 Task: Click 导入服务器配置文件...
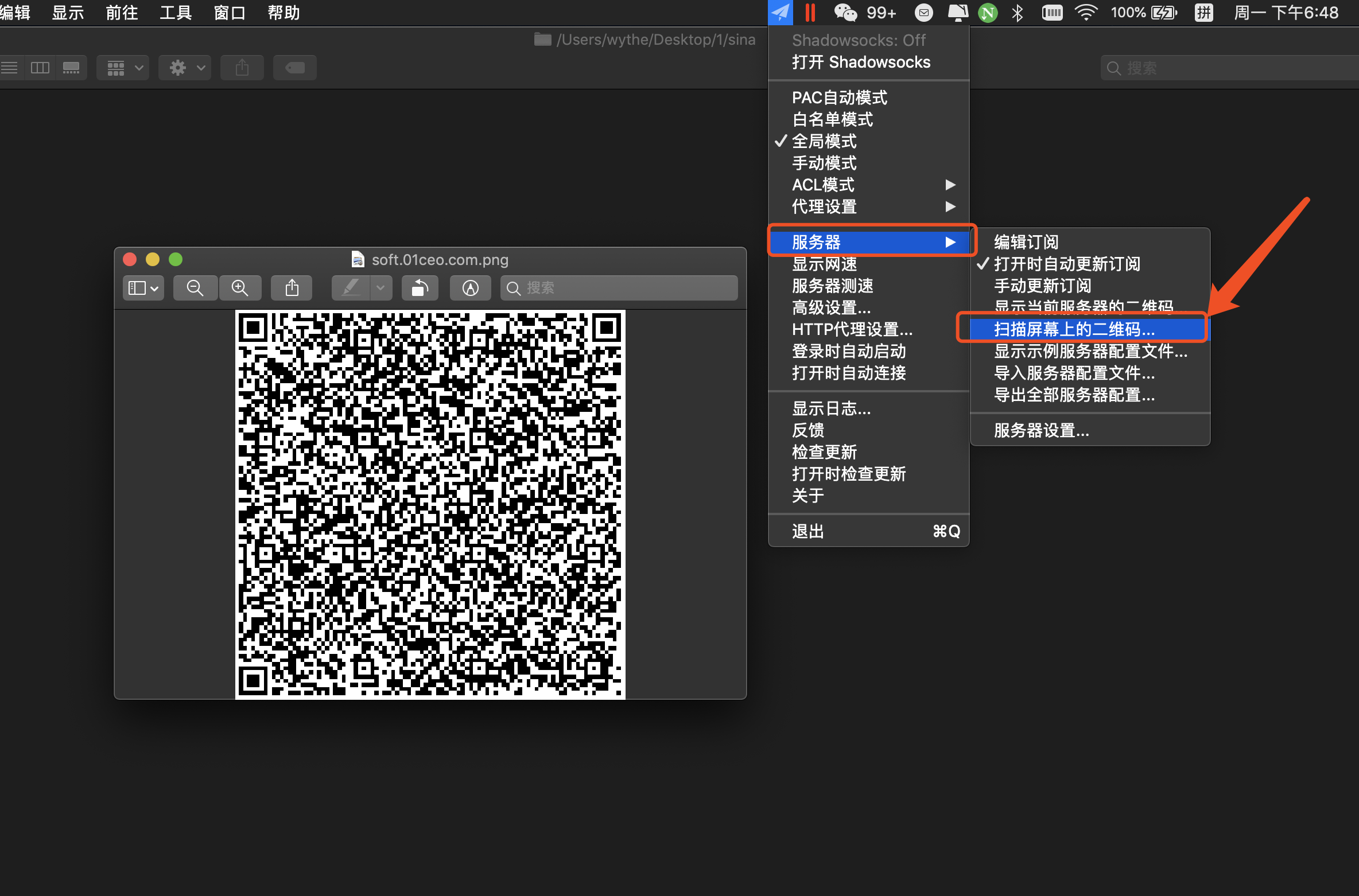coord(1090,373)
